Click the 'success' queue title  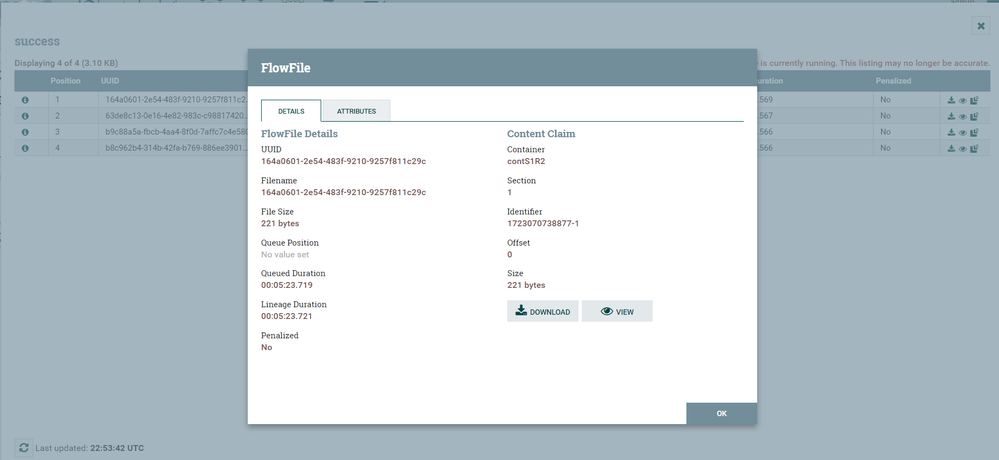[x=37, y=41]
